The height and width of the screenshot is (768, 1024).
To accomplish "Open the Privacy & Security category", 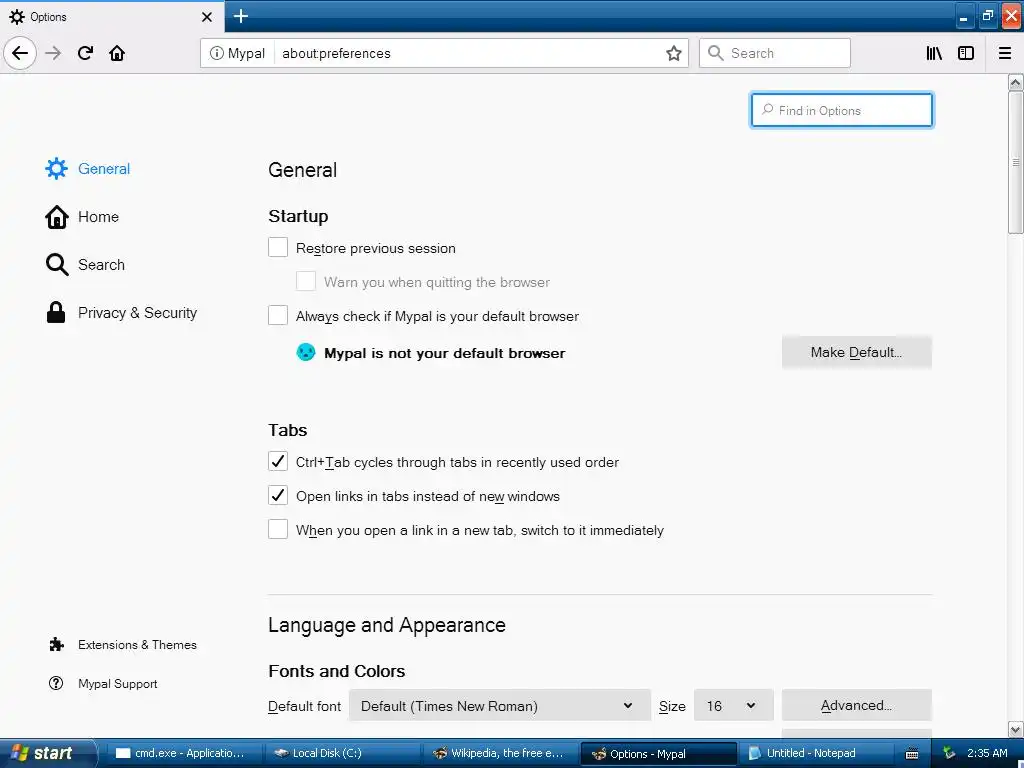I will 121,313.
